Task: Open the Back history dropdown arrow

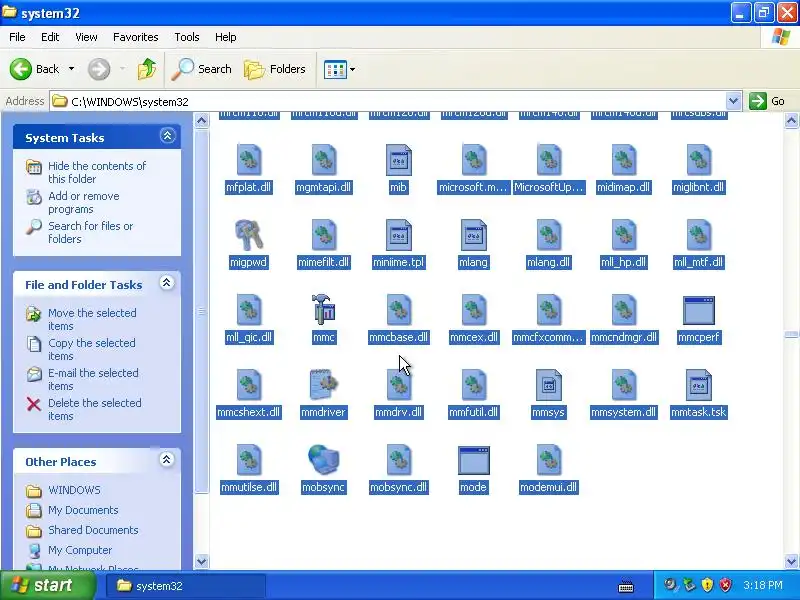Action: coord(71,69)
